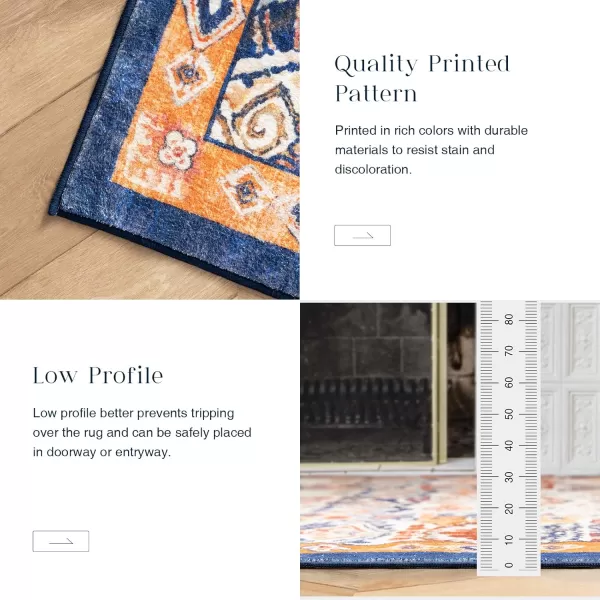The height and width of the screenshot is (600, 600).
Task: Select the Low Profile heading
Action: coord(98,375)
